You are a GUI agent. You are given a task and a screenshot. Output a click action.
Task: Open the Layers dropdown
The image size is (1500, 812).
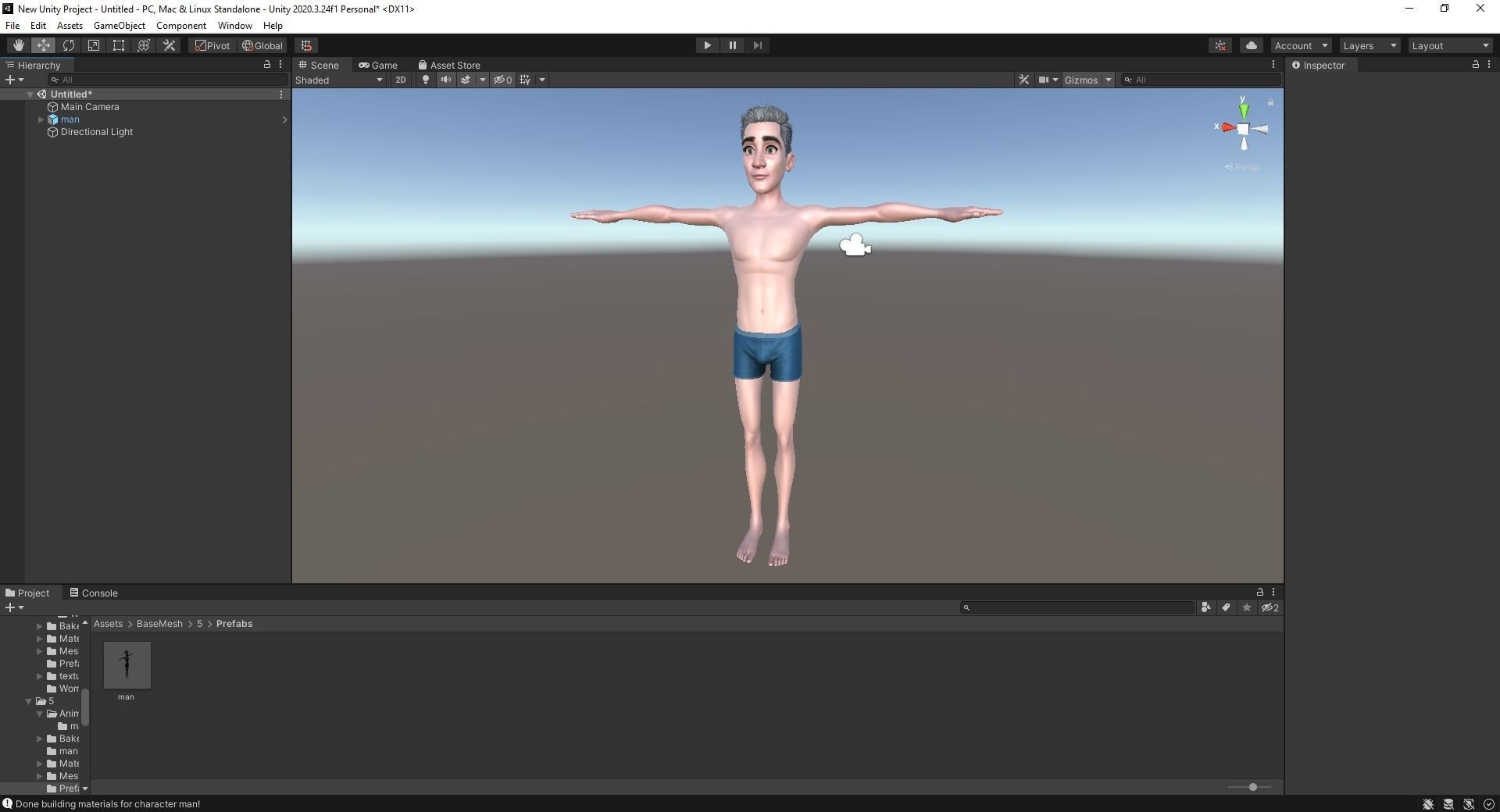pos(1370,45)
